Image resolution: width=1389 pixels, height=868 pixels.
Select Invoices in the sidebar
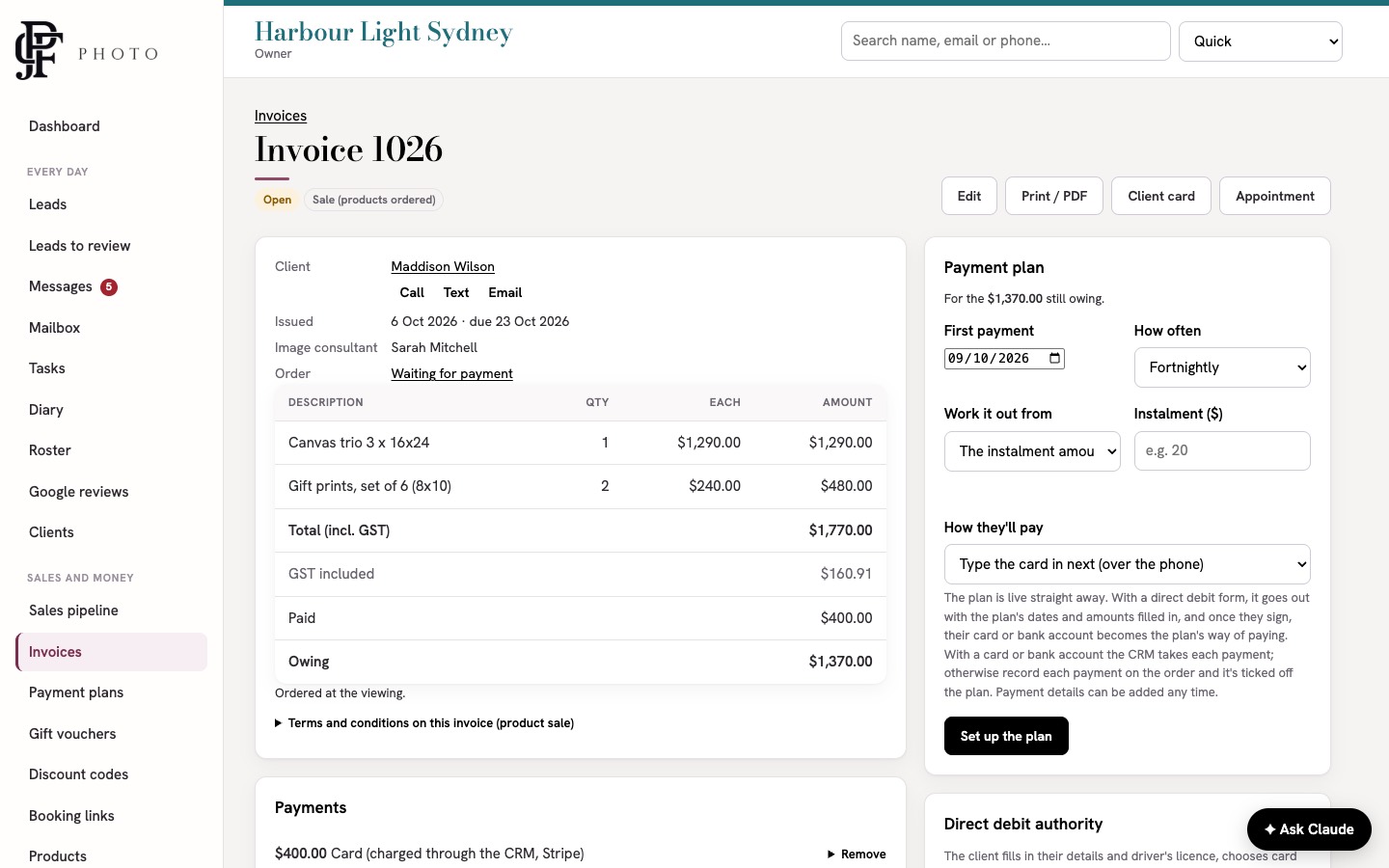[x=111, y=652]
